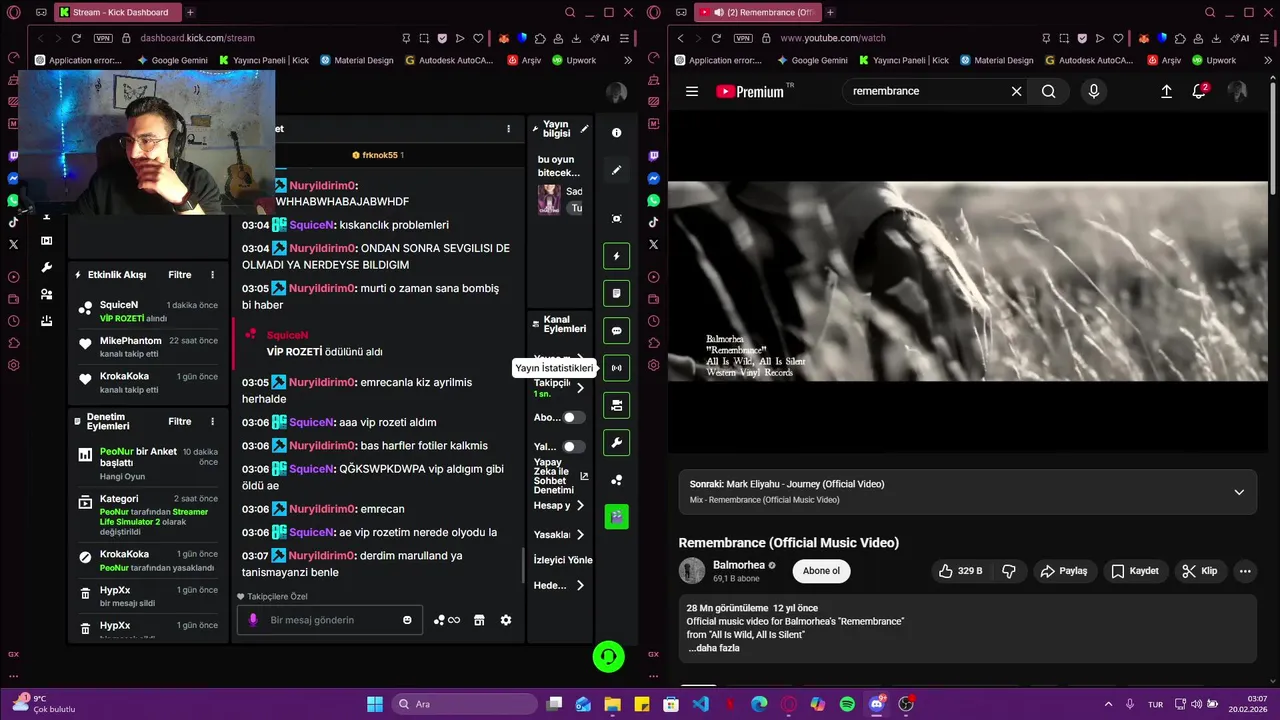This screenshot has height=720, width=1280.
Task: Open the Windows Start menu
Action: click(375, 704)
